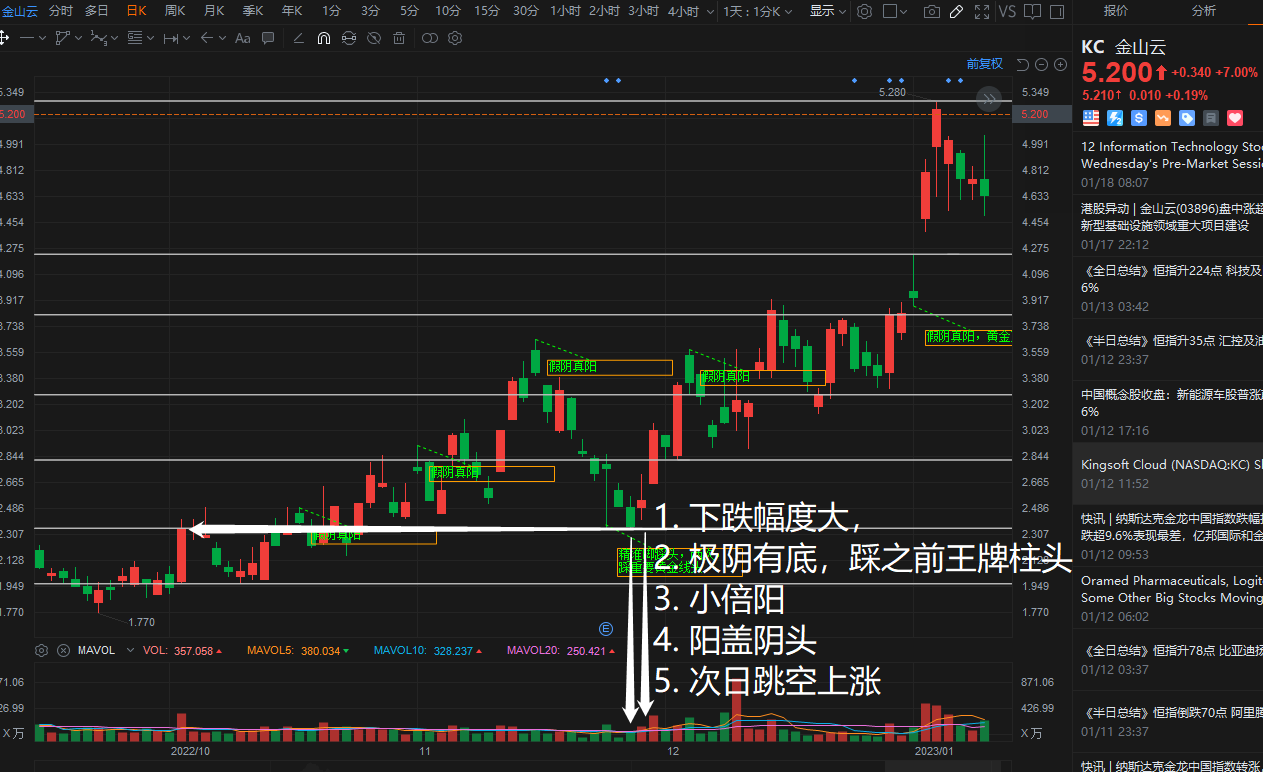Select 周K weekly candlestick tab
This screenshot has height=772, width=1263.
coord(175,11)
